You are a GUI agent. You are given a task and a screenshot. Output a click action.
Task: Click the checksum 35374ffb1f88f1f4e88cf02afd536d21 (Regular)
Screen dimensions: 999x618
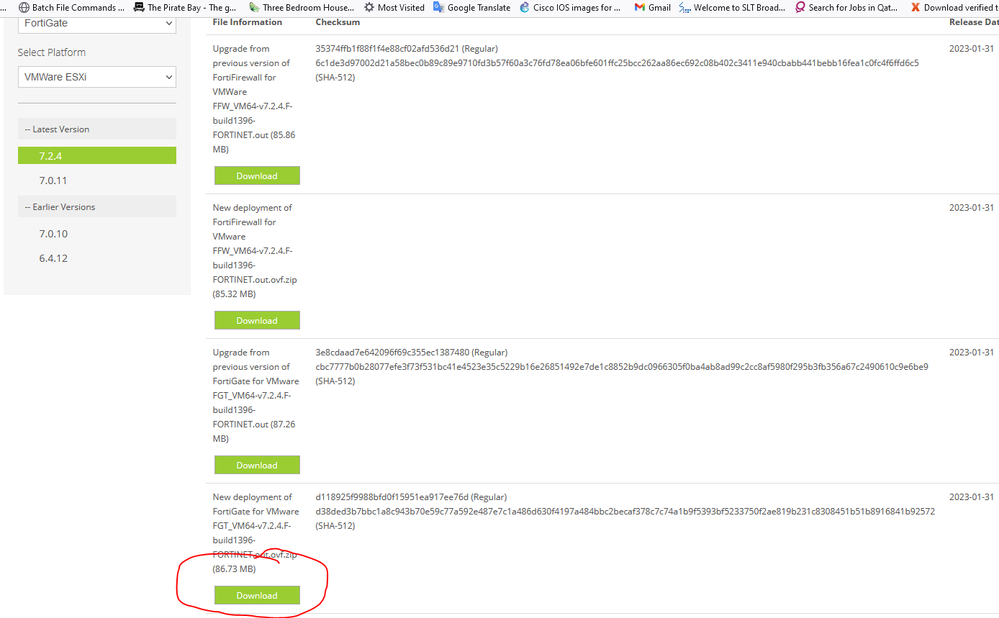point(406,48)
